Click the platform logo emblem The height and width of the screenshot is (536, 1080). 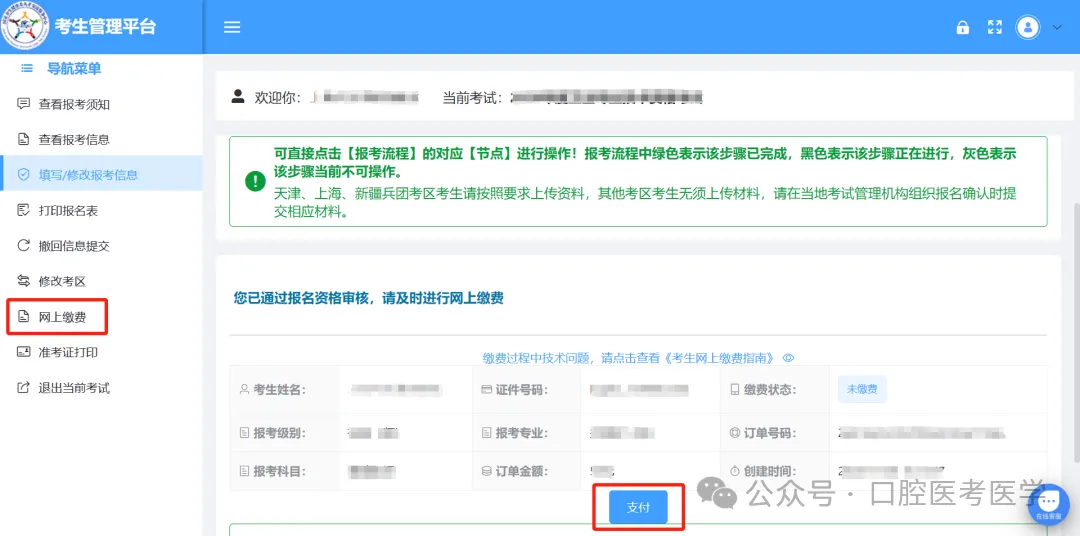tap(25, 26)
